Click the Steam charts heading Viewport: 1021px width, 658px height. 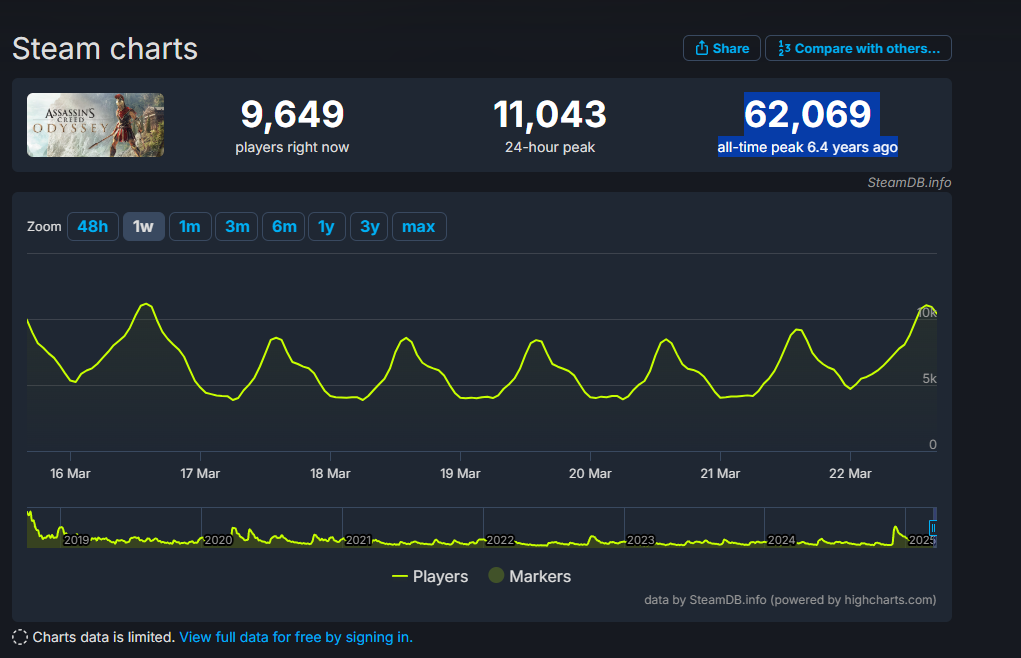click(105, 49)
